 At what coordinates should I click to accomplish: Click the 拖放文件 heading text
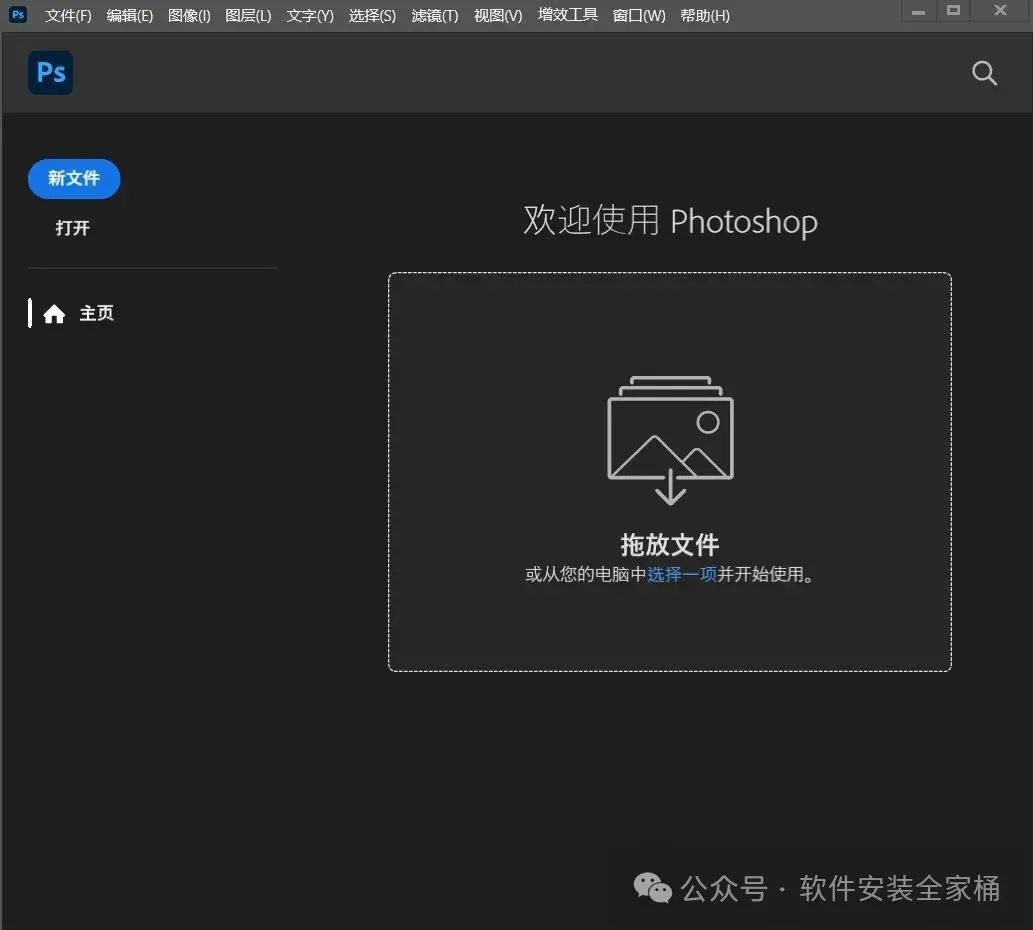coord(669,545)
